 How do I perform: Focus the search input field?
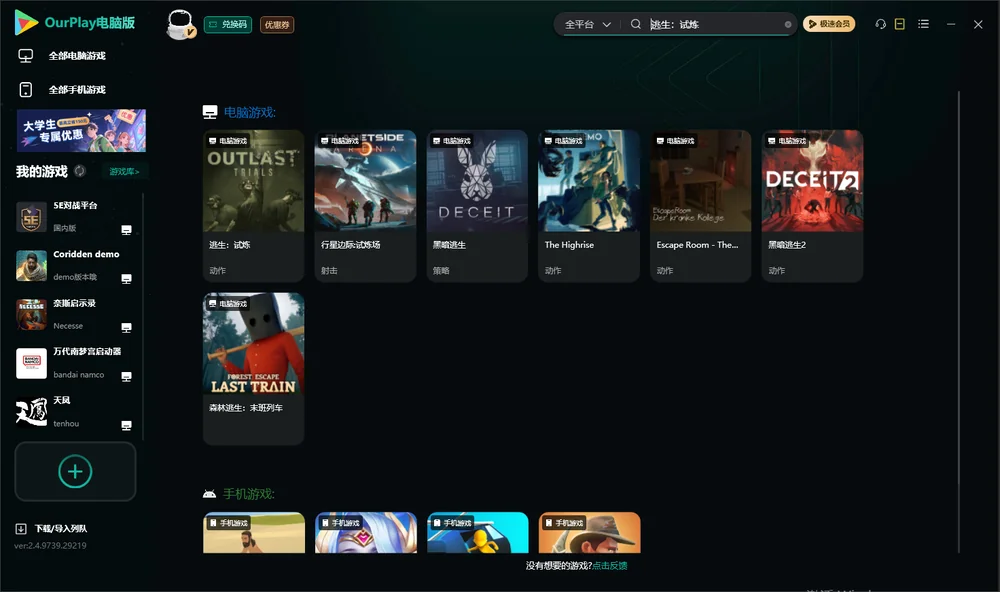pyautogui.click(x=714, y=24)
